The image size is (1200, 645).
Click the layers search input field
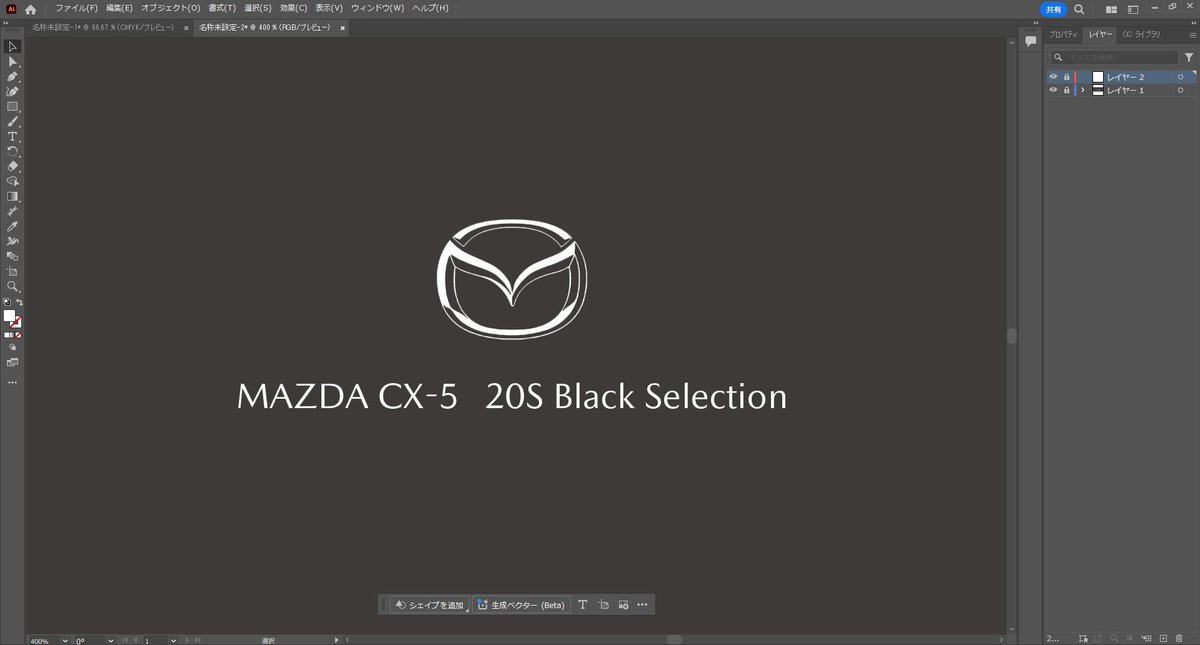(x=1113, y=58)
